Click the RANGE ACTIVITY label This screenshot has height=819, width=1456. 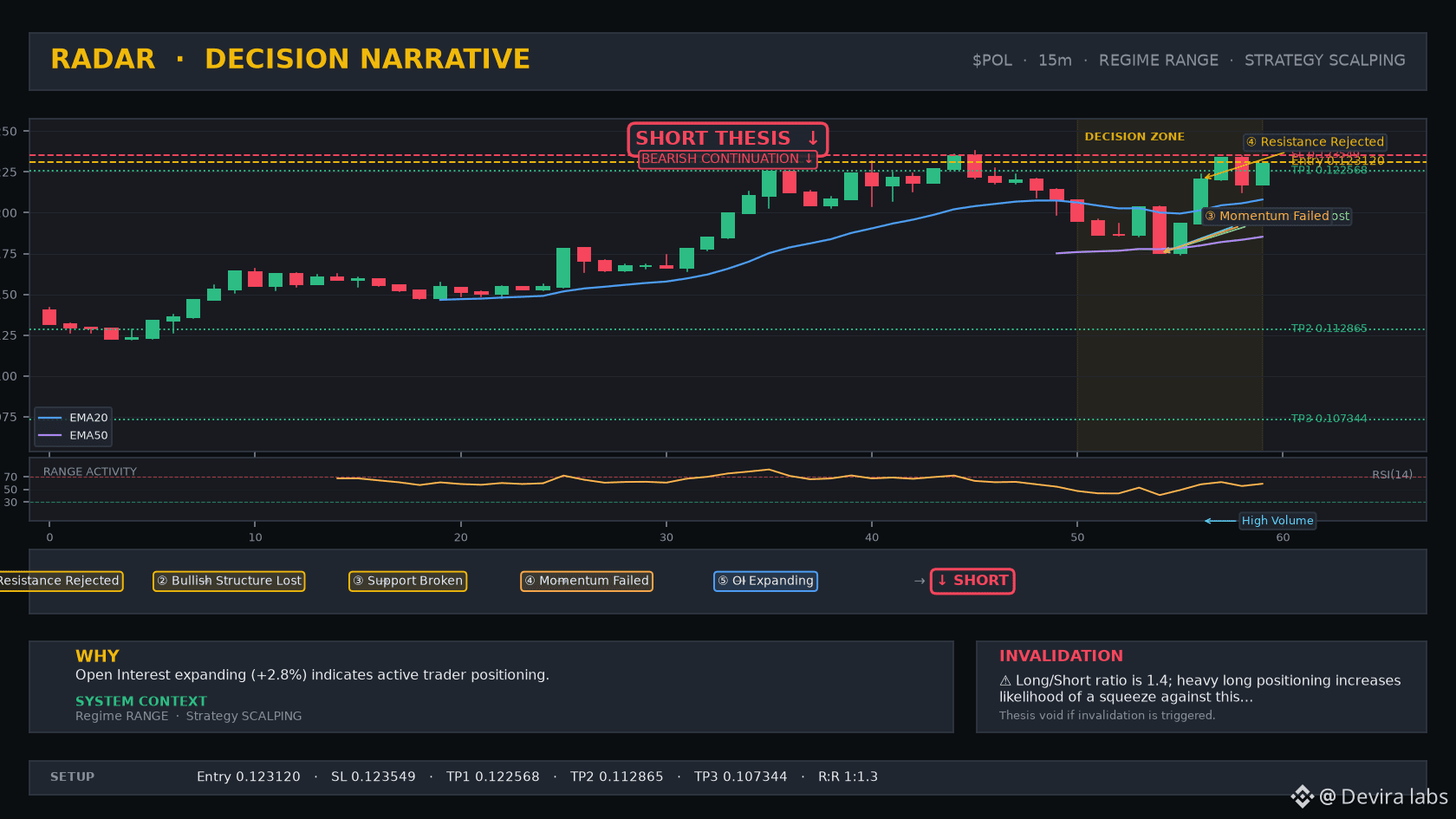90,472
